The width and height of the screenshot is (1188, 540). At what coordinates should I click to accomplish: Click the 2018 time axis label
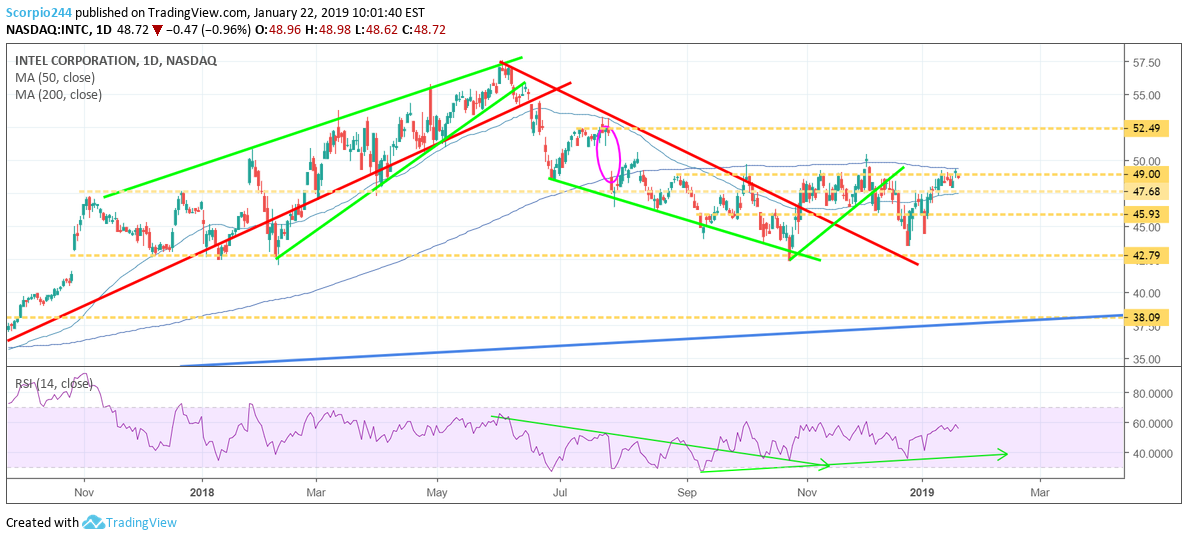202,492
